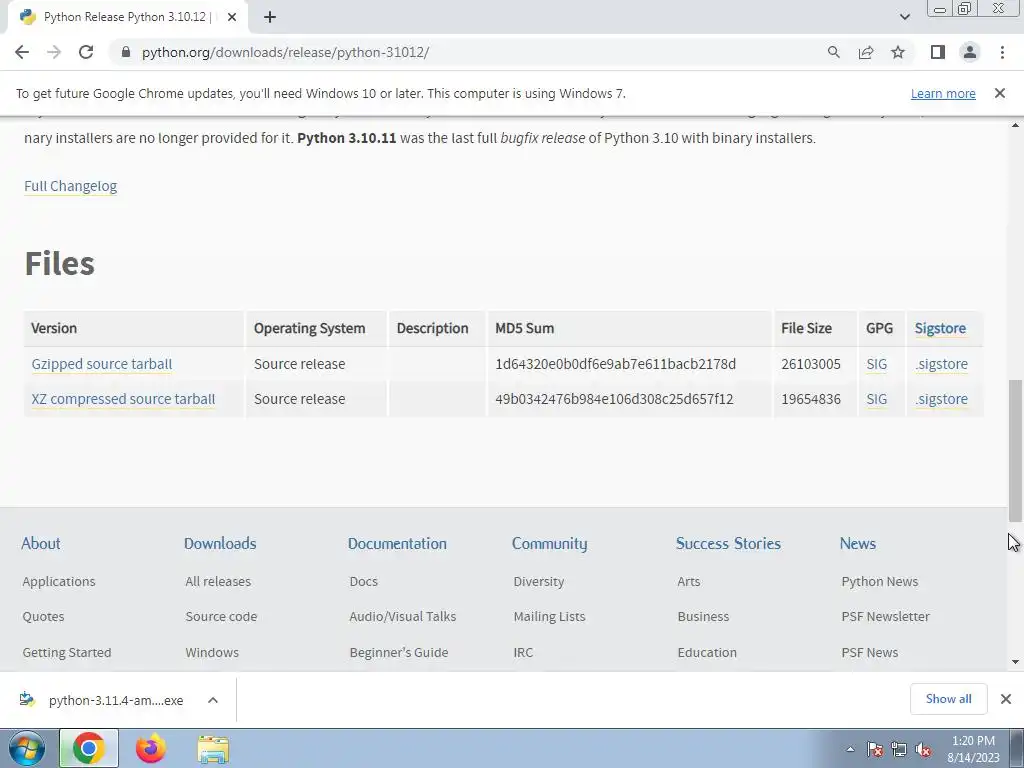Reload the current page
The width and height of the screenshot is (1024, 768).
(86, 52)
